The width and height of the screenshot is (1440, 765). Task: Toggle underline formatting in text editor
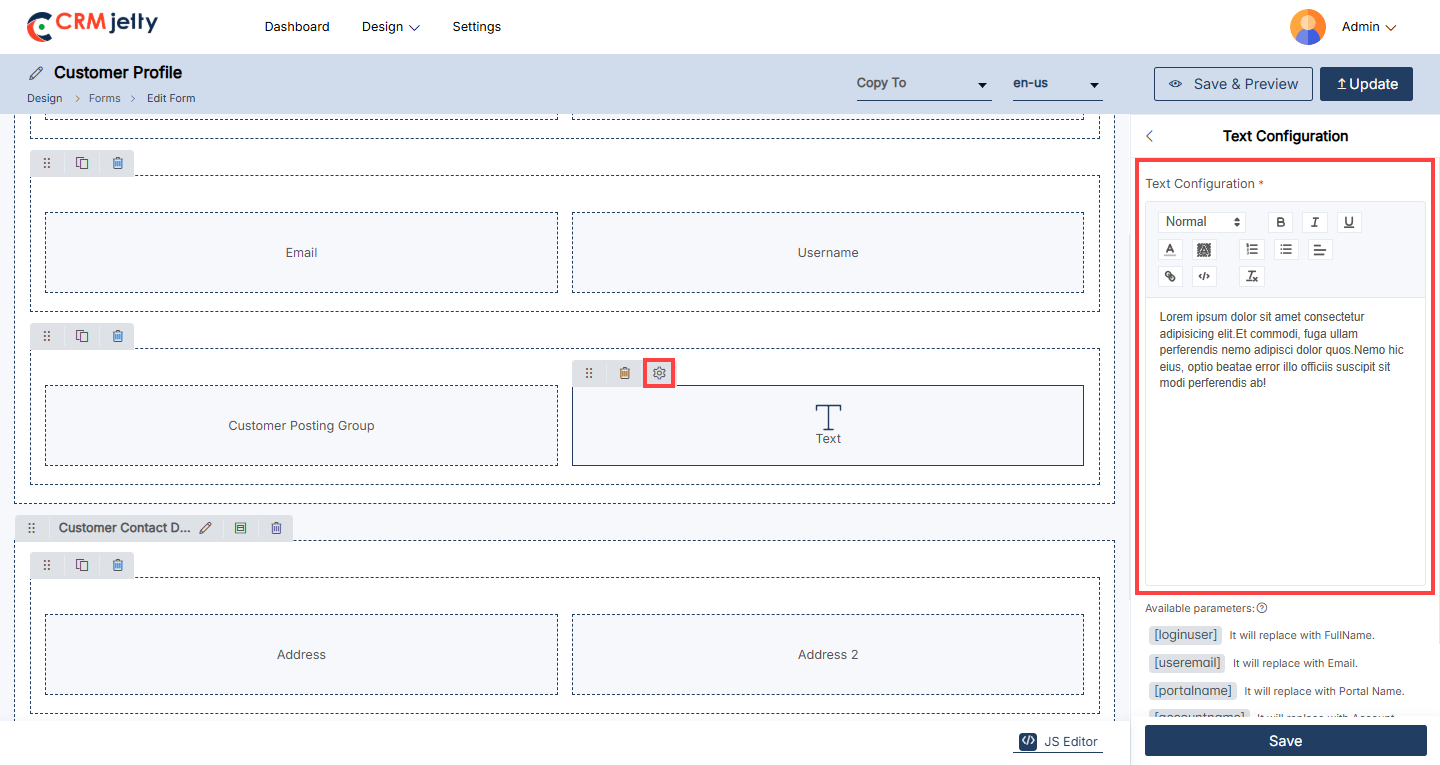(1349, 222)
